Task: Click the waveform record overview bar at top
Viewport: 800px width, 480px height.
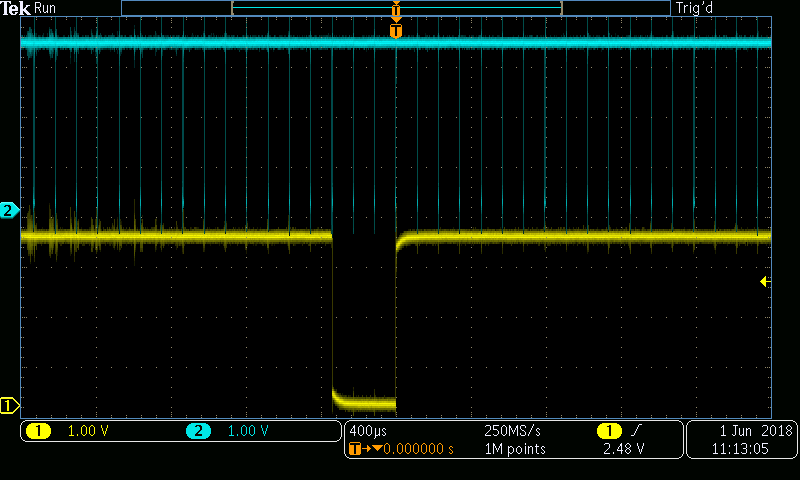Action: click(x=396, y=8)
